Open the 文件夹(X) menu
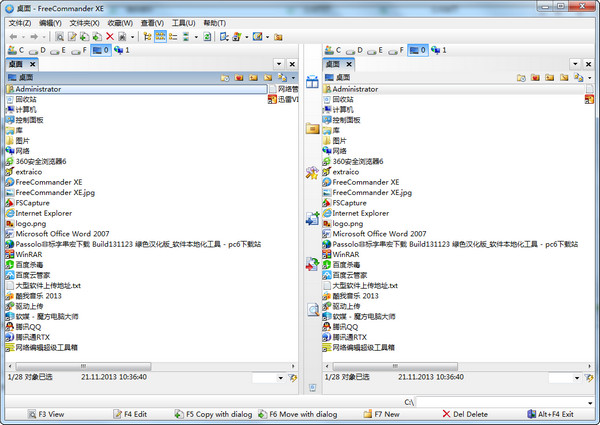This screenshot has width=600, height=425. pyautogui.click(x=85, y=23)
